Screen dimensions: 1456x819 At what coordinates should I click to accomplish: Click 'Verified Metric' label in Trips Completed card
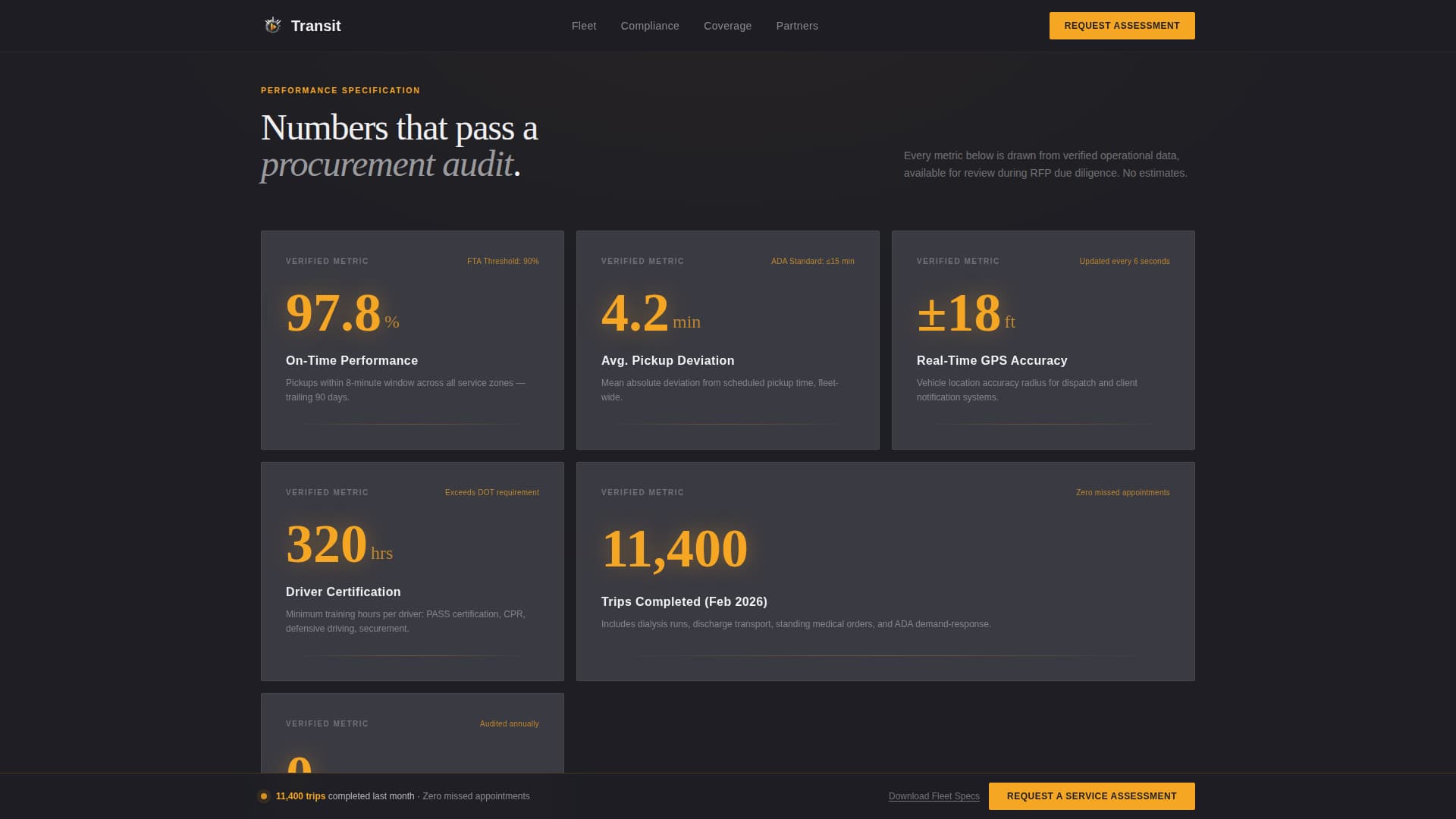click(x=642, y=492)
